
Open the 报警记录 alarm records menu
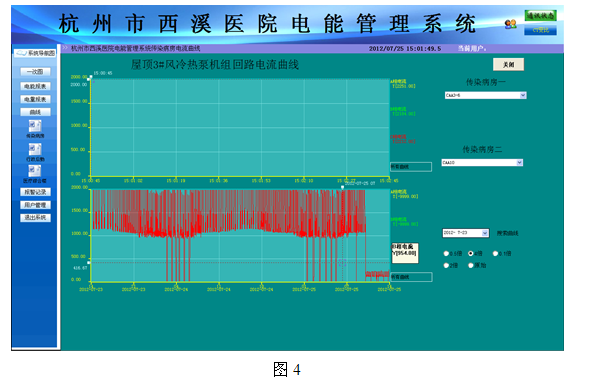(35, 192)
